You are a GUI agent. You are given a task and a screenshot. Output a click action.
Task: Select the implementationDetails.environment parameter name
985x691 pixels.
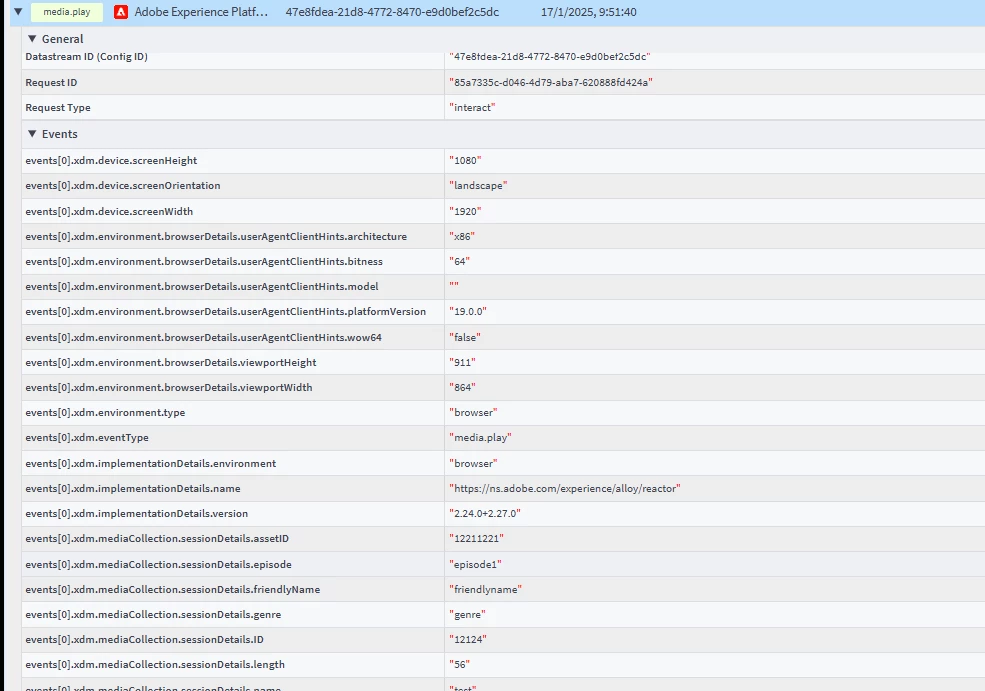[x=151, y=464]
